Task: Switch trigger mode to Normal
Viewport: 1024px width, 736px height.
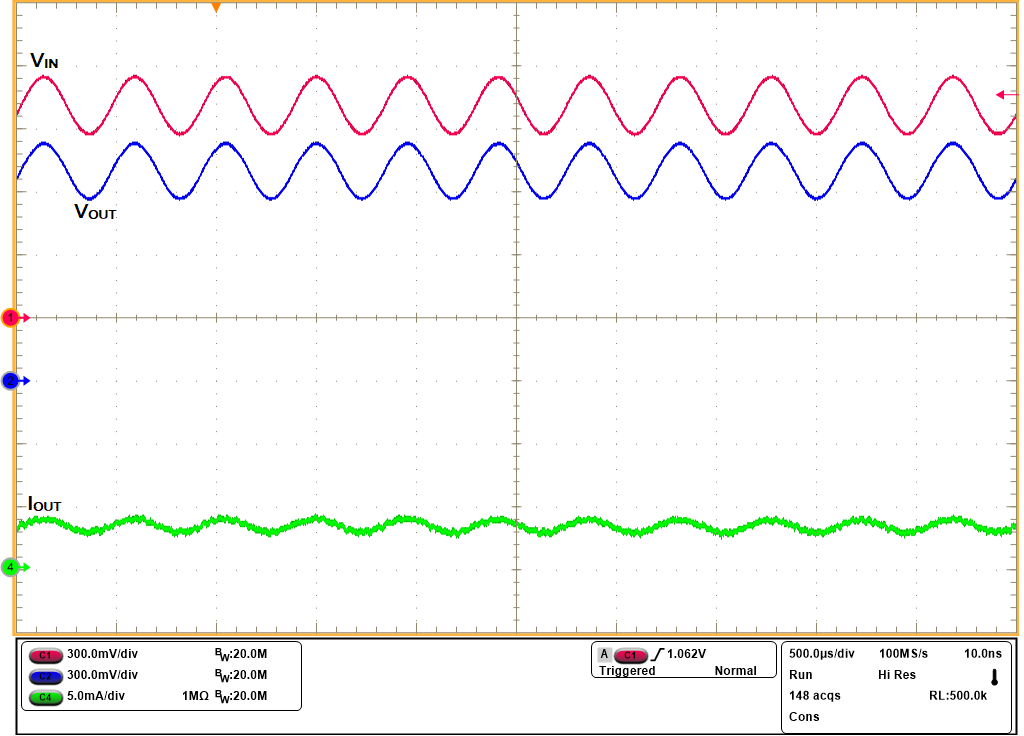Action: [736, 670]
